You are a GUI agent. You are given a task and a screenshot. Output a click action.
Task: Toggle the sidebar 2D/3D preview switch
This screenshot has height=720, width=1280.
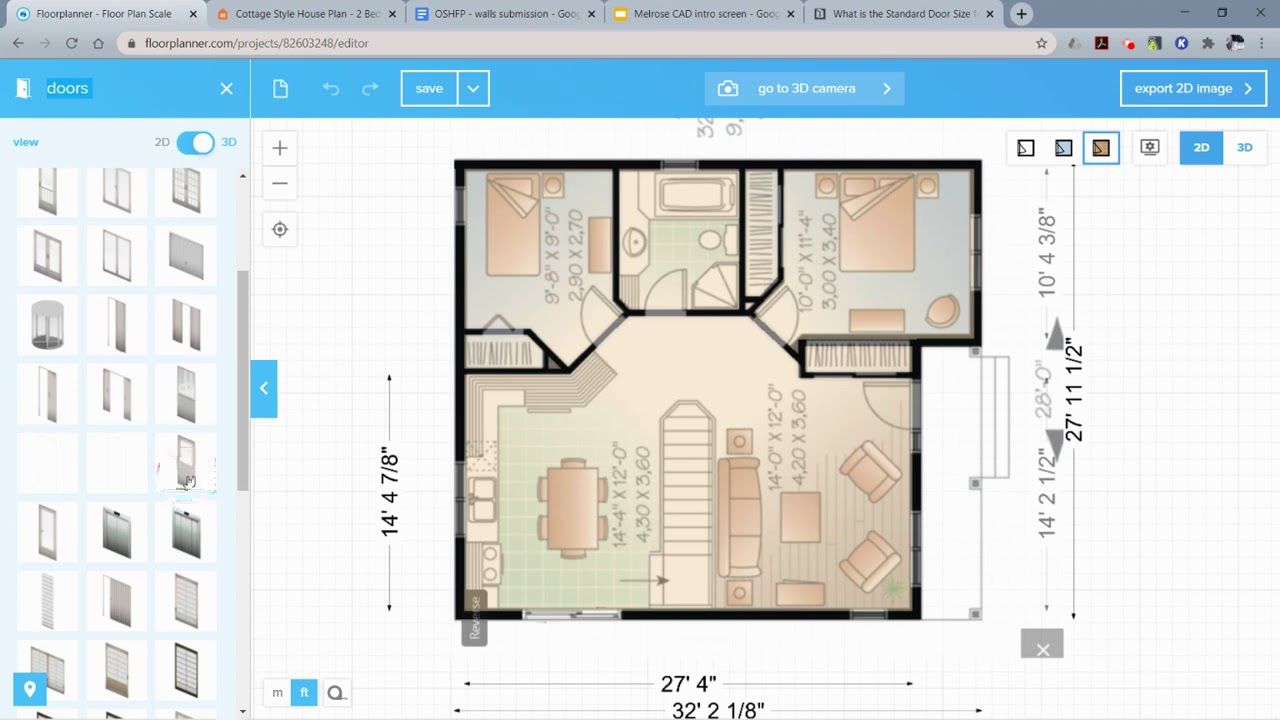(195, 142)
